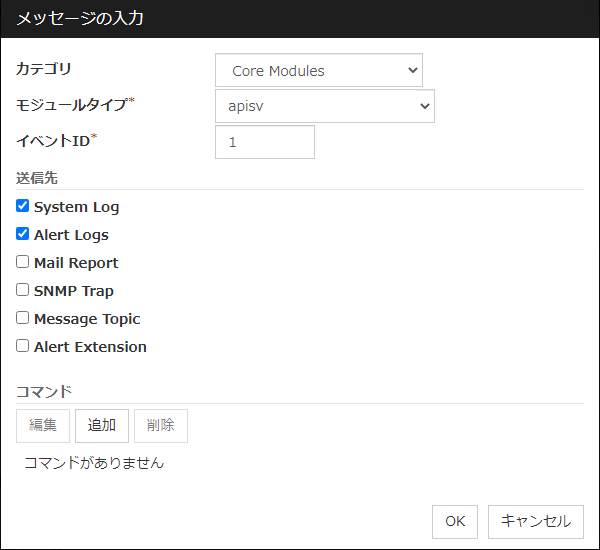Click the コマンドがありません empty list message
Image resolution: width=600 pixels, height=550 pixels.
[x=93, y=463]
